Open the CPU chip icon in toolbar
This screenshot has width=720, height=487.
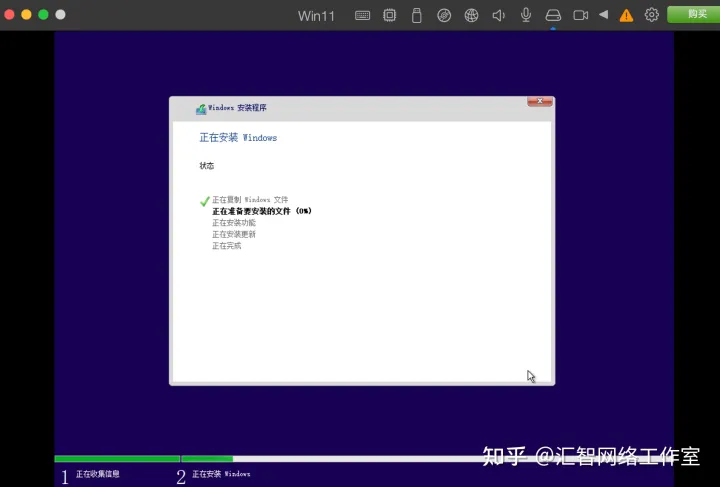[389, 15]
